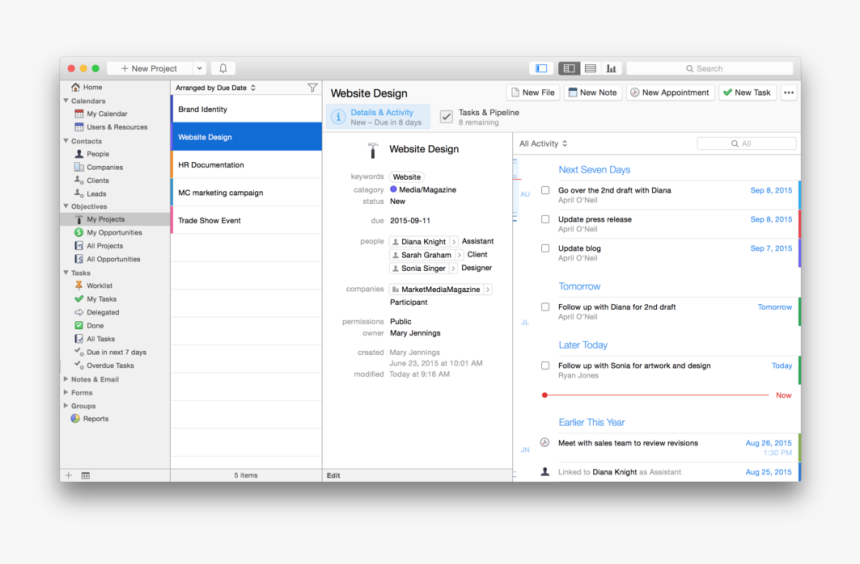
Task: Open the Worklist under Tasks
Action: pos(93,285)
